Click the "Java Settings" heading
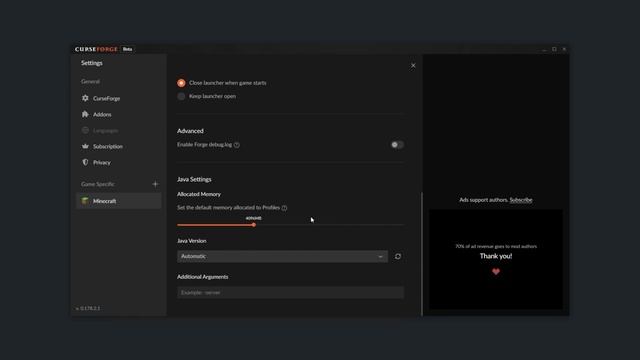The width and height of the screenshot is (640, 360). (194, 179)
